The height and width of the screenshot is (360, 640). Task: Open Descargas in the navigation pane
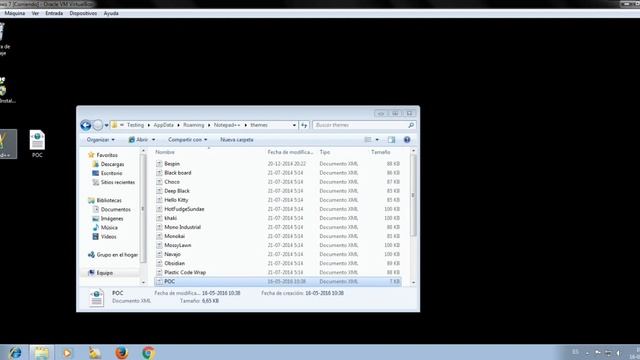(x=112, y=164)
